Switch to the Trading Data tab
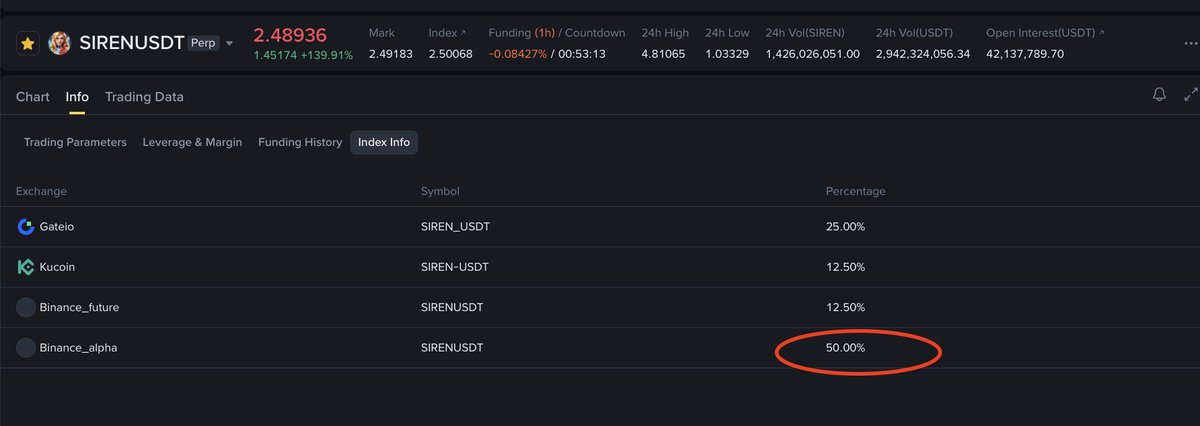The width and height of the screenshot is (1200, 426). point(144,97)
